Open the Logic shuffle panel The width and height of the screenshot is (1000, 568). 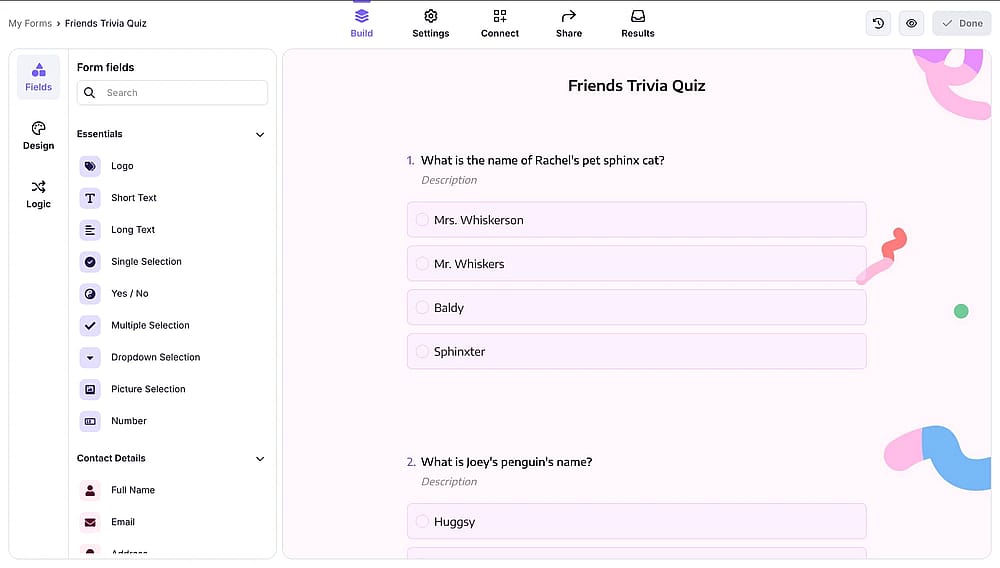point(38,194)
